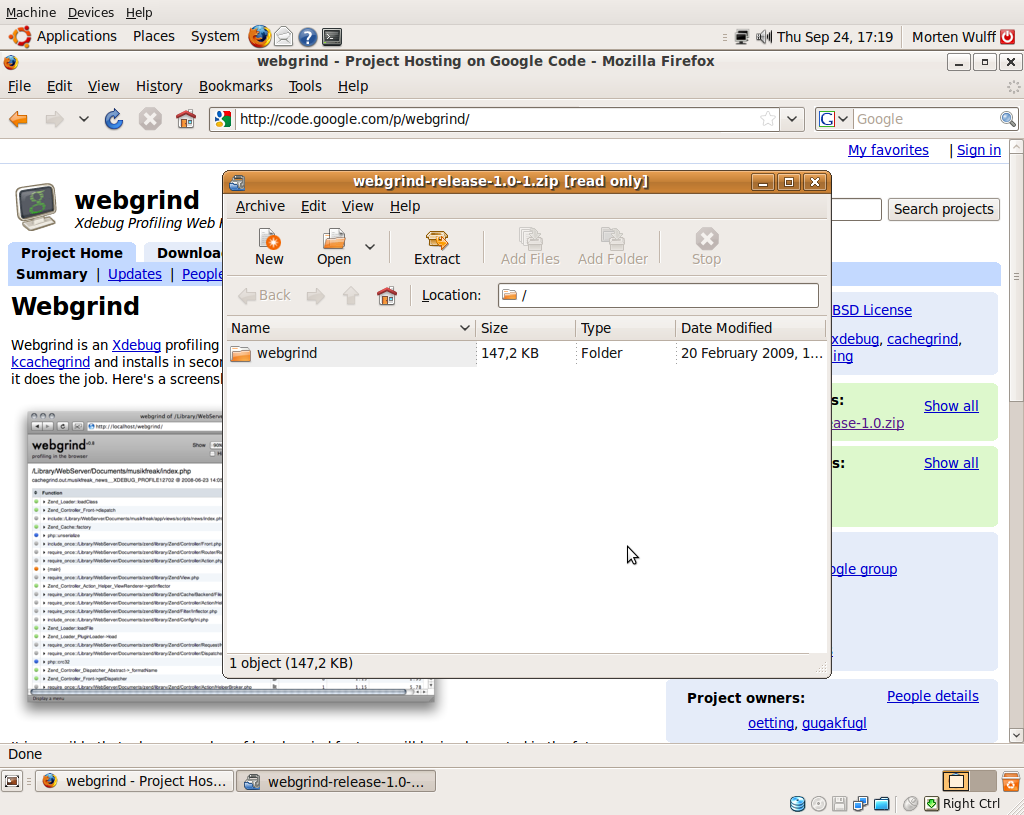
Task: Click the Date Modified column header
Action: click(750, 328)
